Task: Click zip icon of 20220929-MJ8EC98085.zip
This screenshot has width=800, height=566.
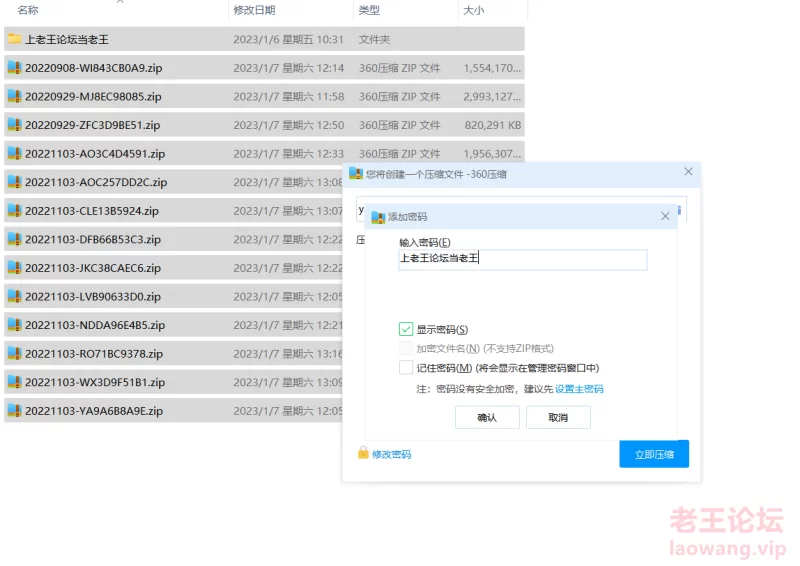Action: (x=14, y=96)
